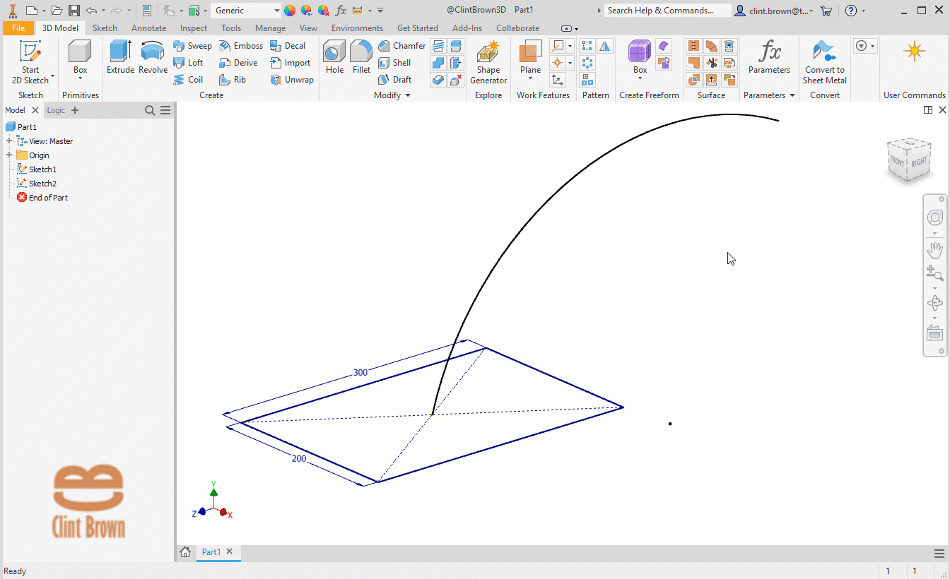This screenshot has height=579, width=950.
Task: Click Convert to Sheet Metal
Action: click(824, 60)
